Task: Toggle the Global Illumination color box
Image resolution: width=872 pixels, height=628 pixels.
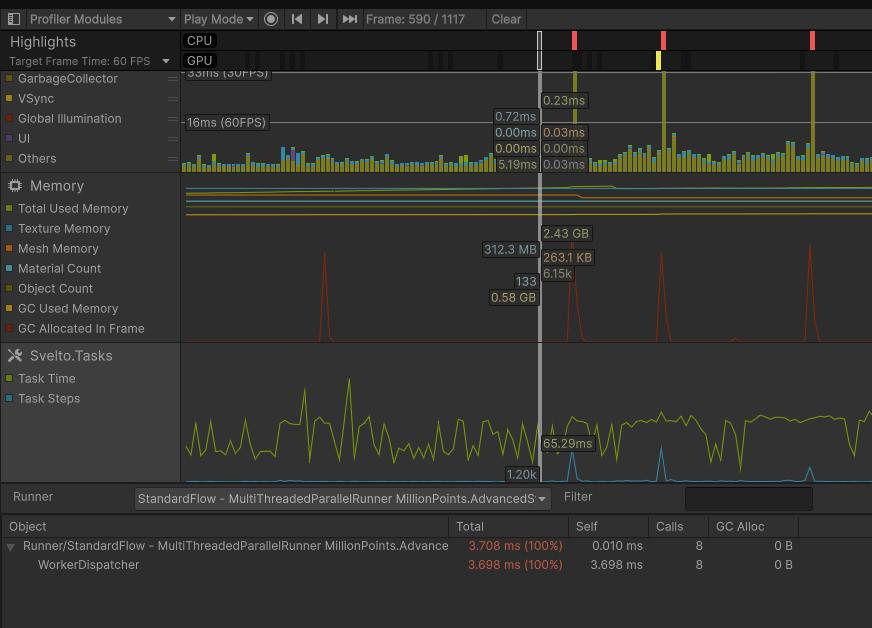Action: (x=9, y=118)
